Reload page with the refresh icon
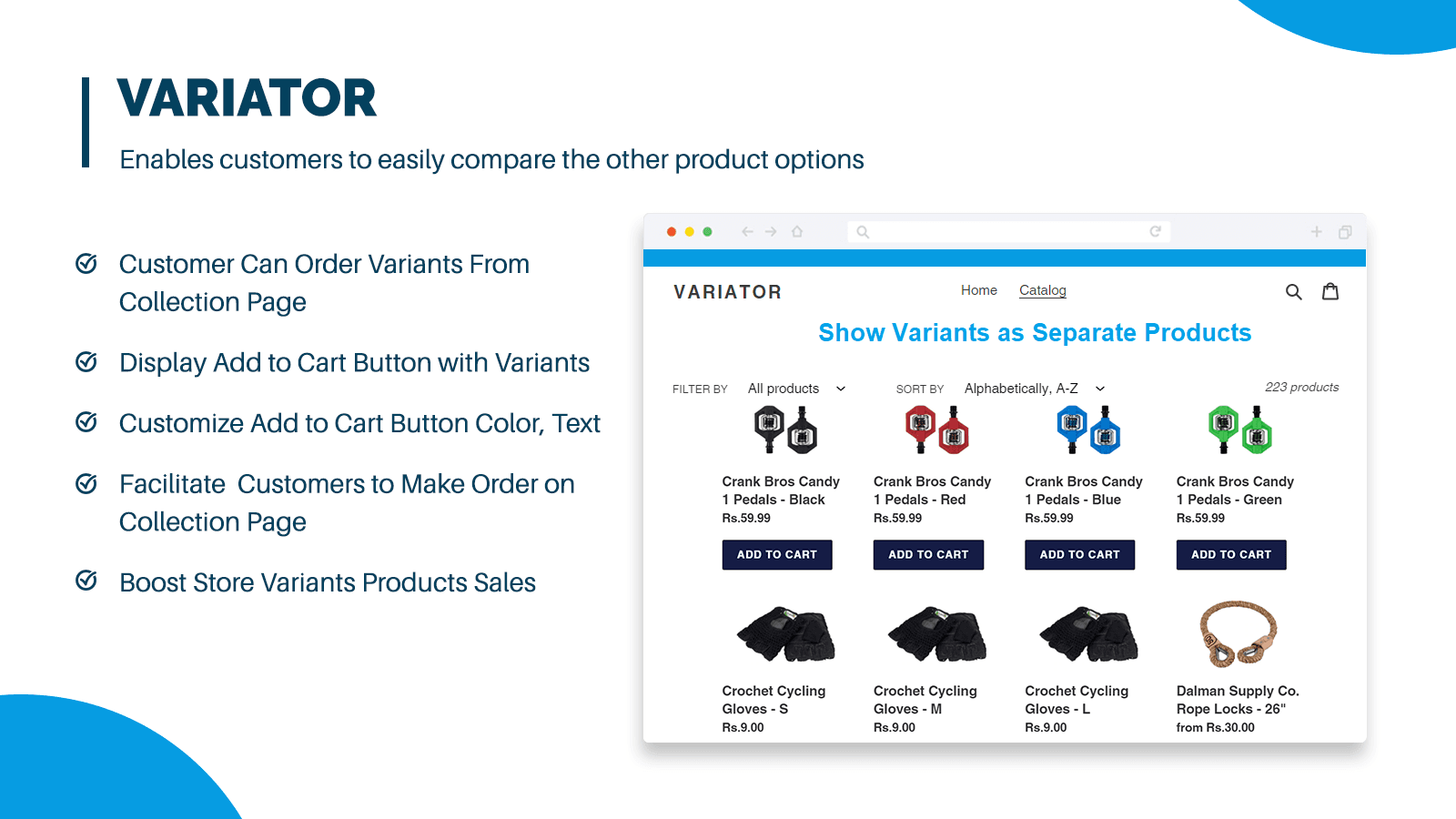 click(1155, 232)
